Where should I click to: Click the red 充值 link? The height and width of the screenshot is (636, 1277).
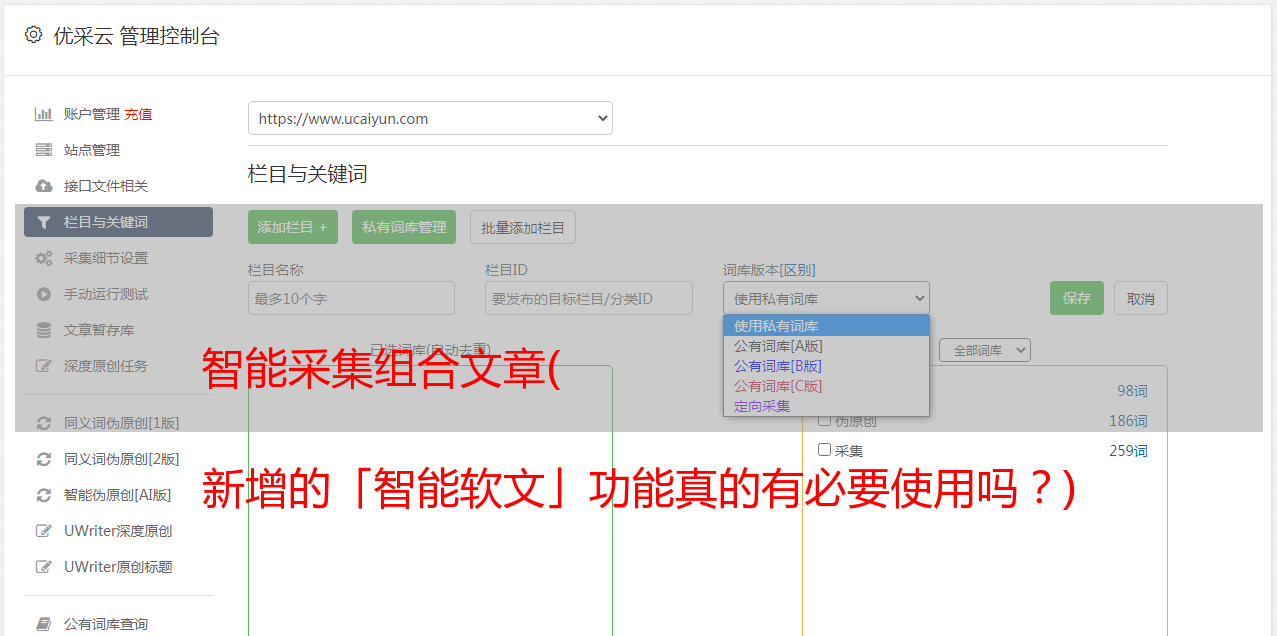pyautogui.click(x=138, y=114)
